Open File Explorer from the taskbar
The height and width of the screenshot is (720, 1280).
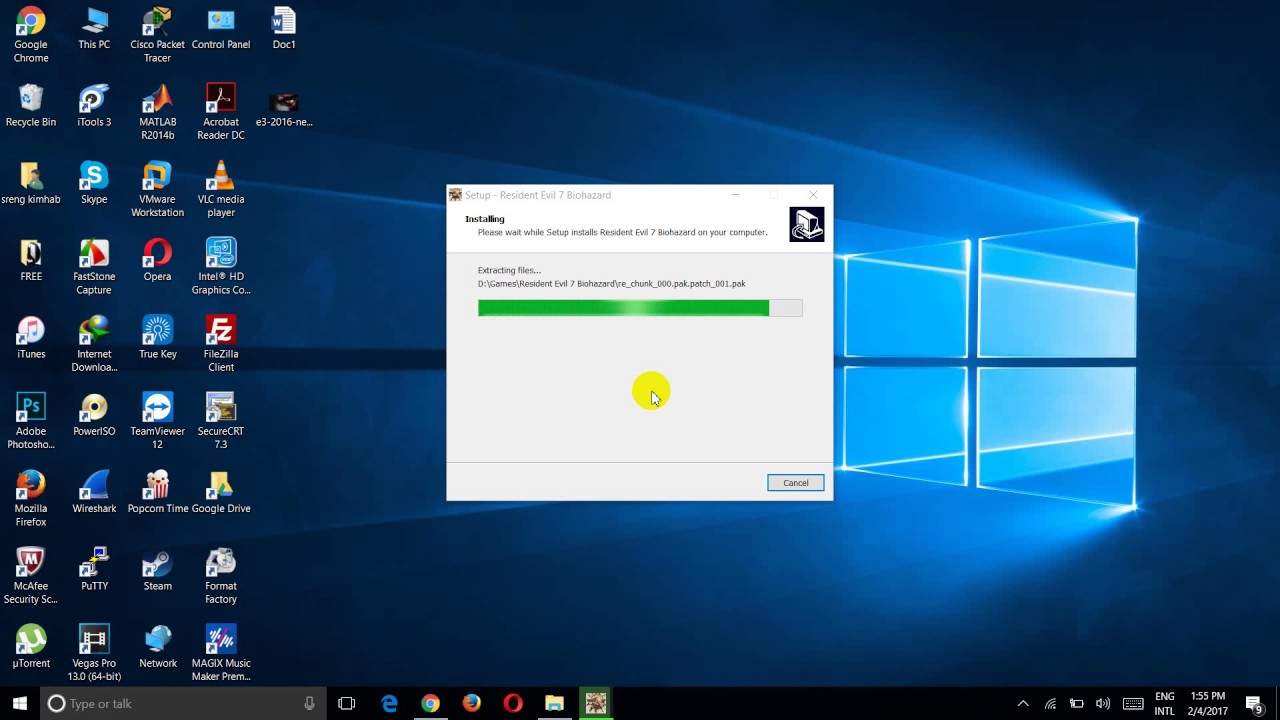pos(554,703)
